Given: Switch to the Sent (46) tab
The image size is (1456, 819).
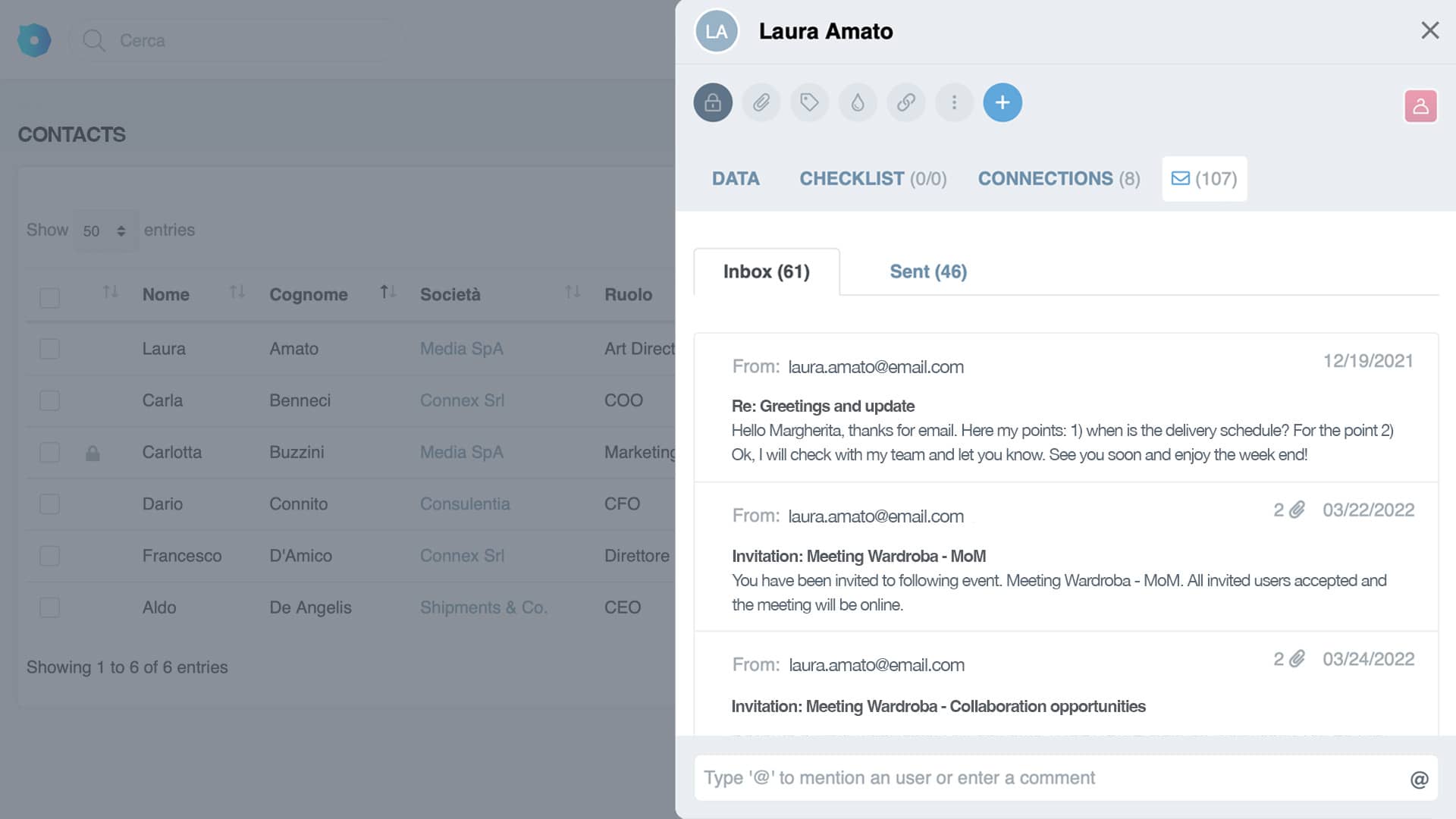Looking at the screenshot, I should (x=928, y=271).
